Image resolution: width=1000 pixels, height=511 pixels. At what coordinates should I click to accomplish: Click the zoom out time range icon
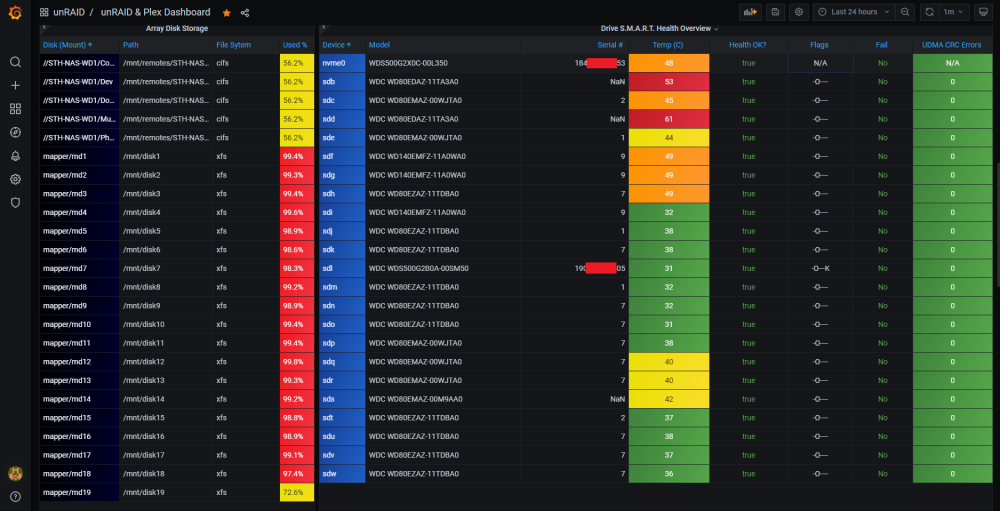coord(905,12)
